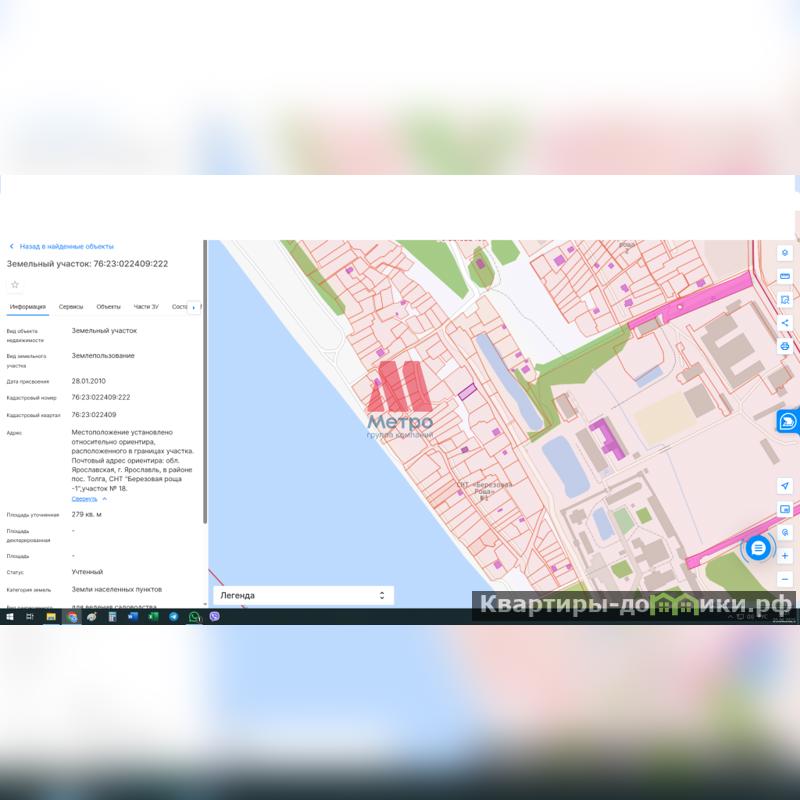The width and height of the screenshot is (800, 800).
Task: Expand the Легенда dropdown
Action: click(302, 595)
